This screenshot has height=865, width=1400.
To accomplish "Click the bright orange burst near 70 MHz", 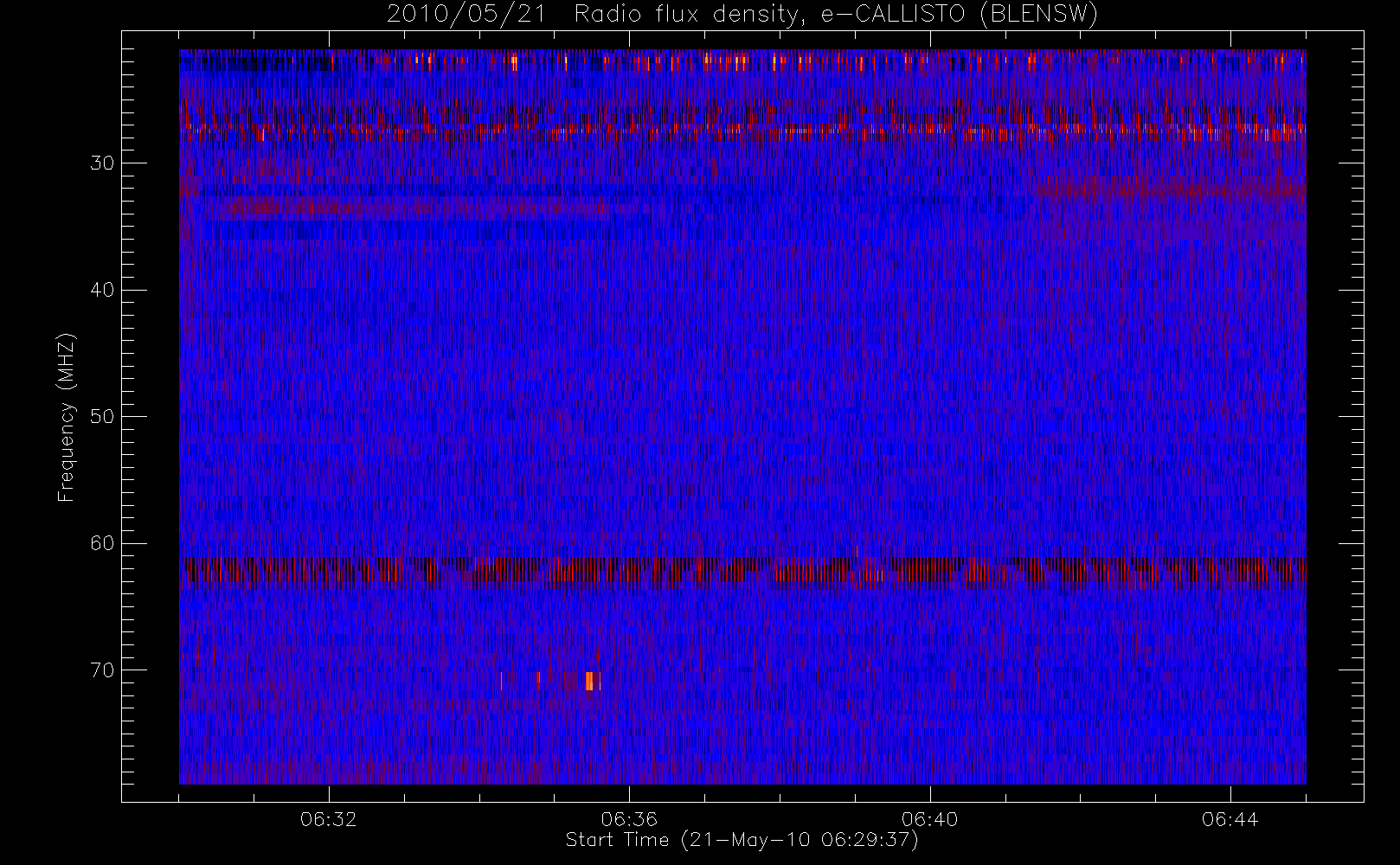I will point(590,681).
